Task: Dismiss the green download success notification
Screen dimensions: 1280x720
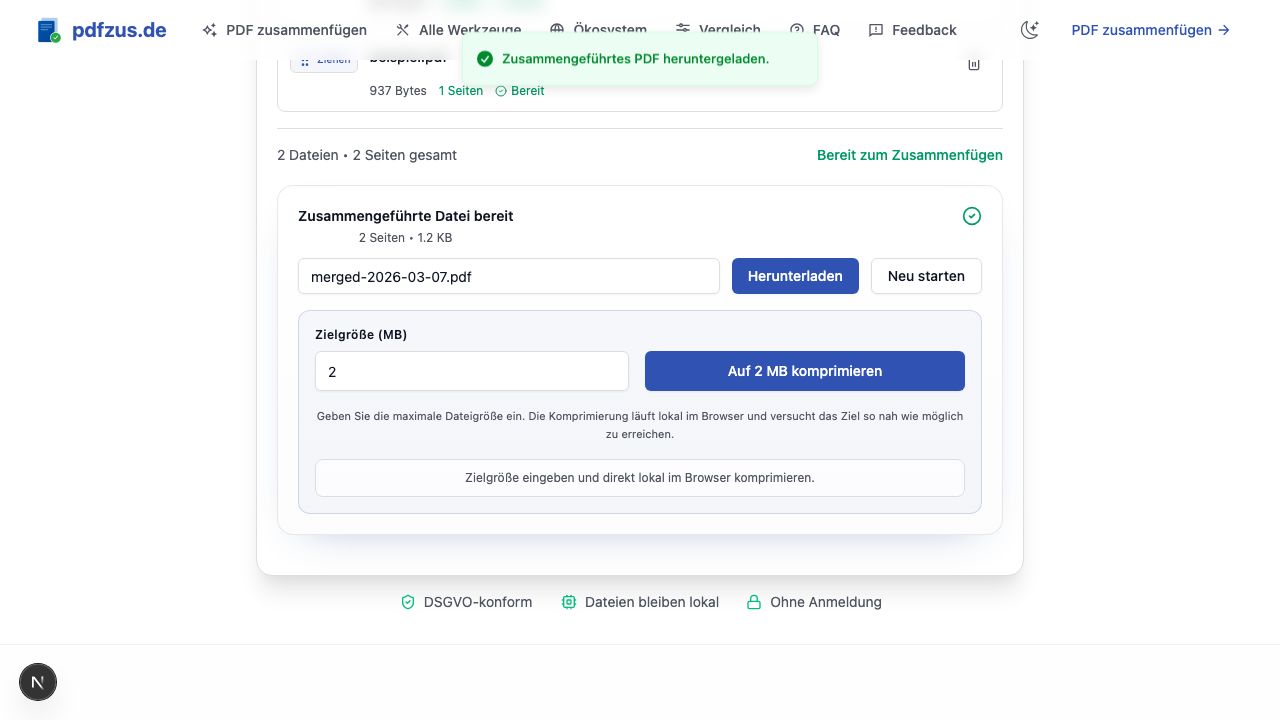Action: pyautogui.click(x=639, y=59)
